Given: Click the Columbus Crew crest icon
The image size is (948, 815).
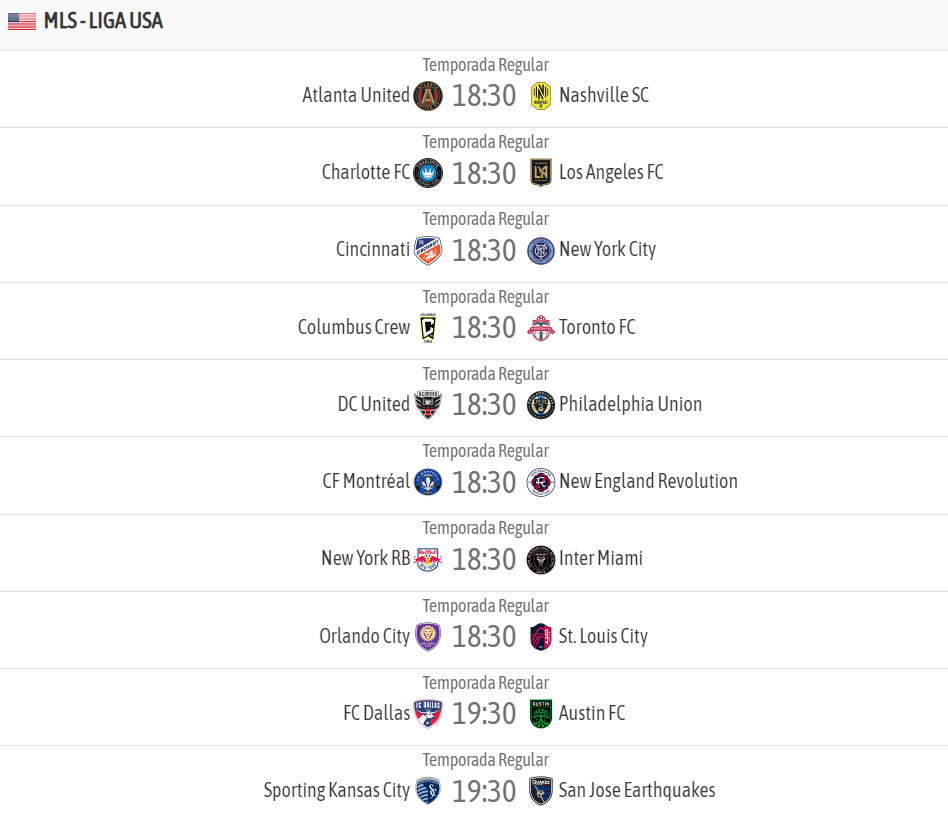Looking at the screenshot, I should click(x=428, y=328).
